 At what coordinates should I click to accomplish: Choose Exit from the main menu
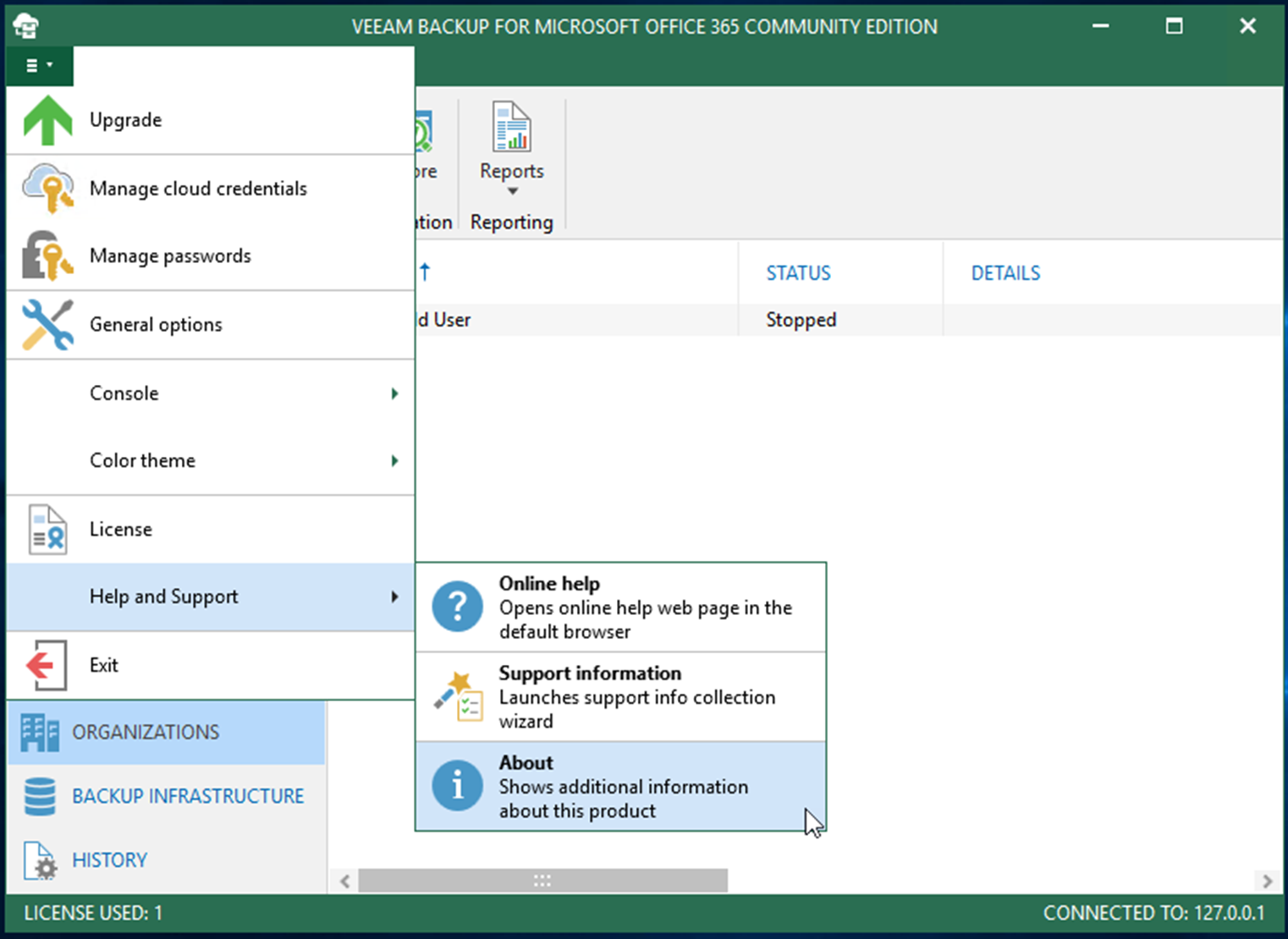coord(211,666)
